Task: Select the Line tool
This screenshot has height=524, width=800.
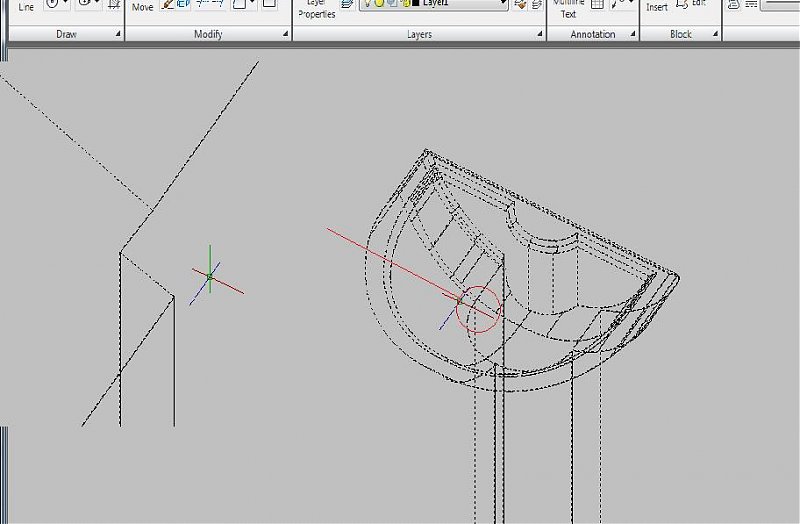Action: click(26, 6)
